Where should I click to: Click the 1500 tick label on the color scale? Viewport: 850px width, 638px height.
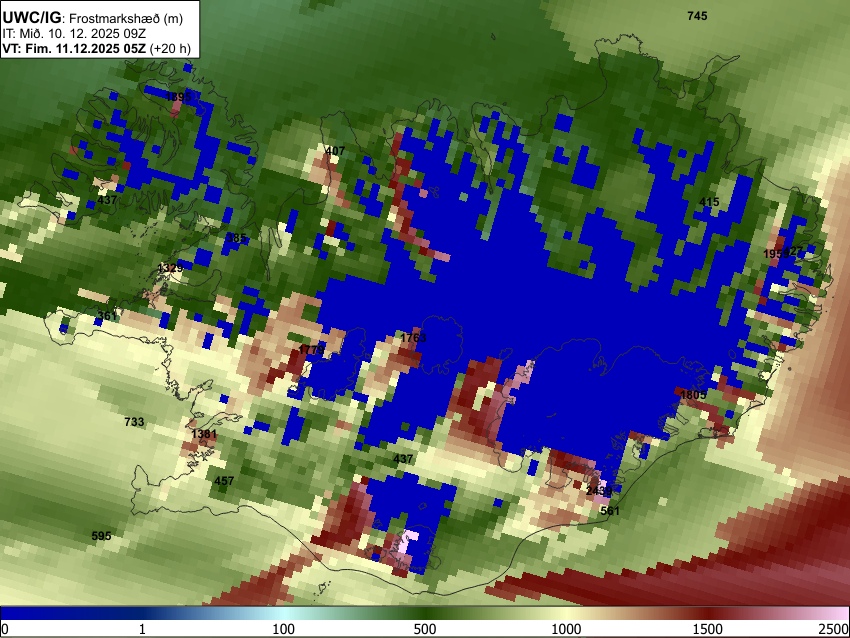click(x=708, y=629)
